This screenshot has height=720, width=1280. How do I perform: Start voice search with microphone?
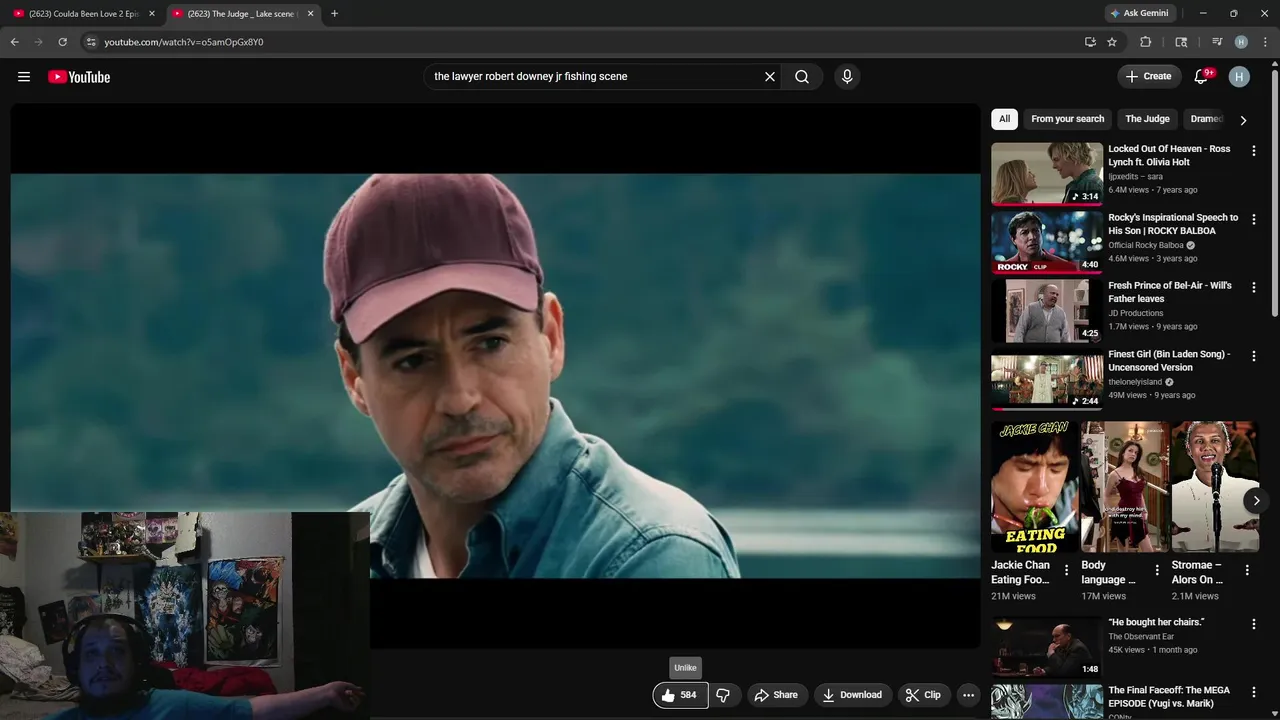[x=847, y=77]
